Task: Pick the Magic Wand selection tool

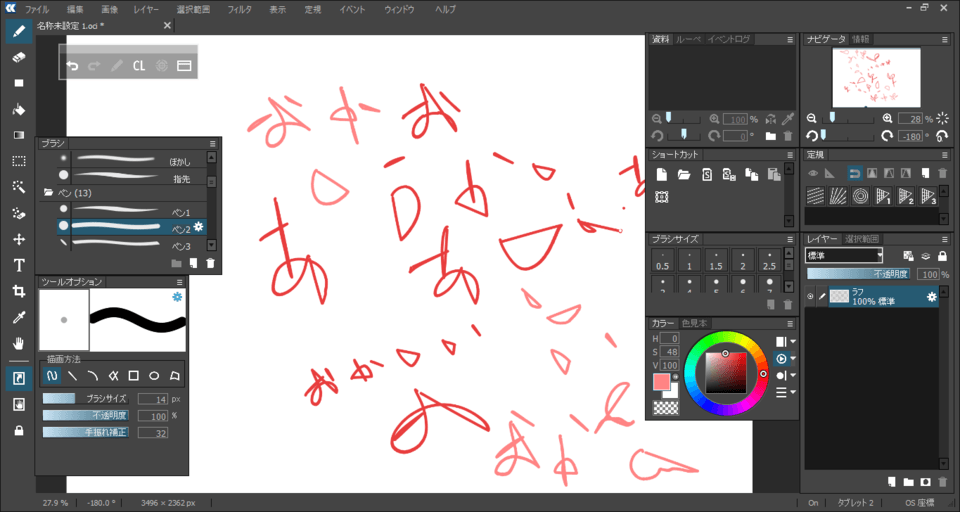Action: pos(18,187)
